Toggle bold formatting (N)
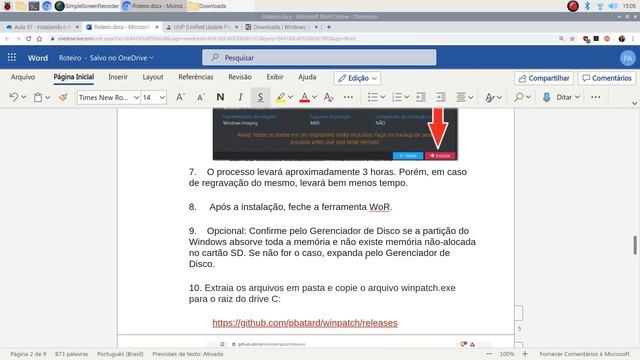 click(220, 97)
